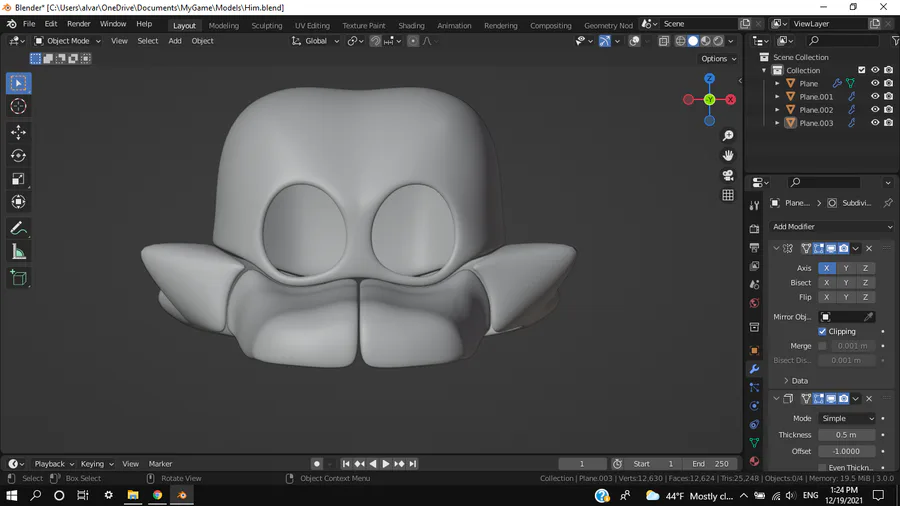
Task: Click the viewport Options button
Action: 718,59
